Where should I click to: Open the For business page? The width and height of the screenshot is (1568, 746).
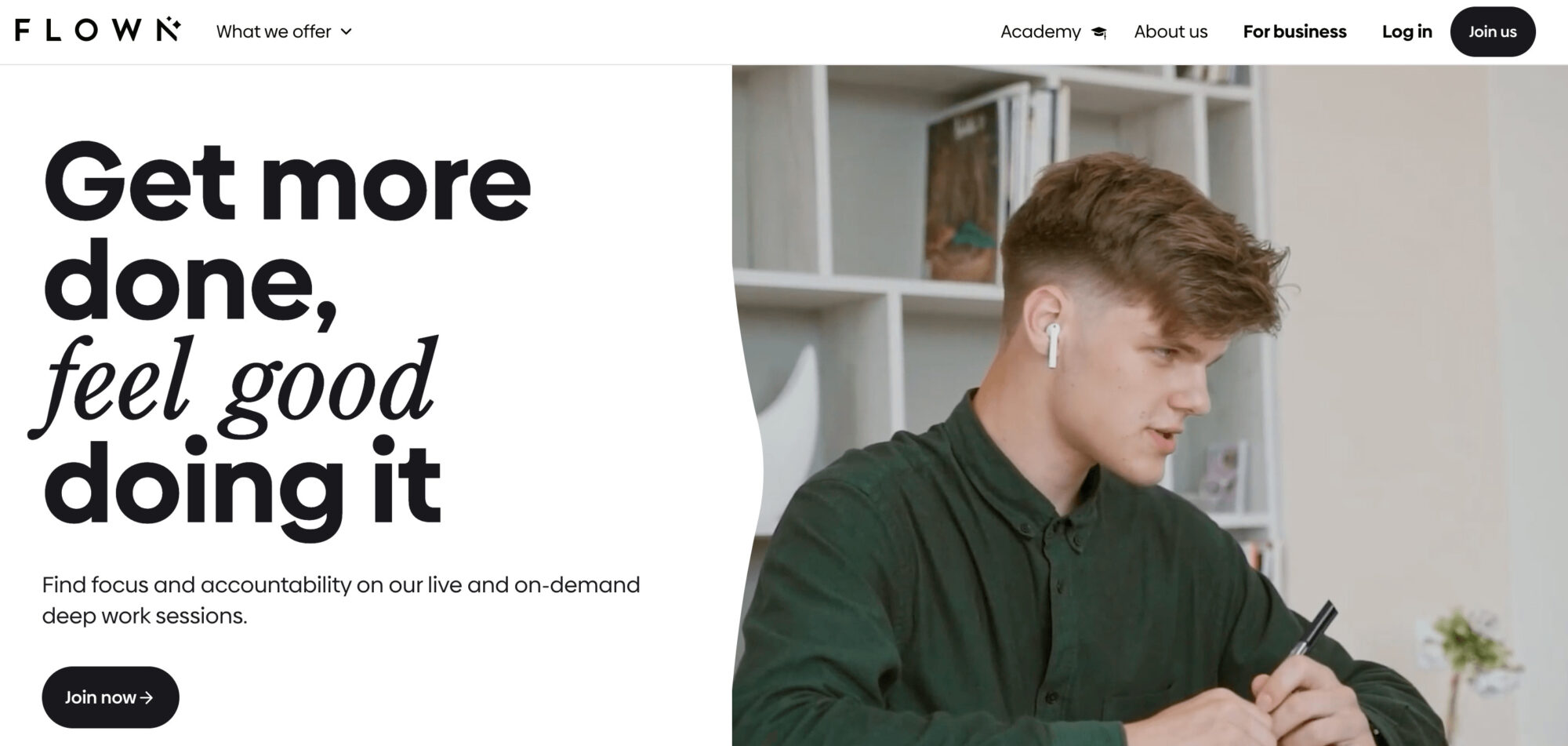[x=1294, y=32]
